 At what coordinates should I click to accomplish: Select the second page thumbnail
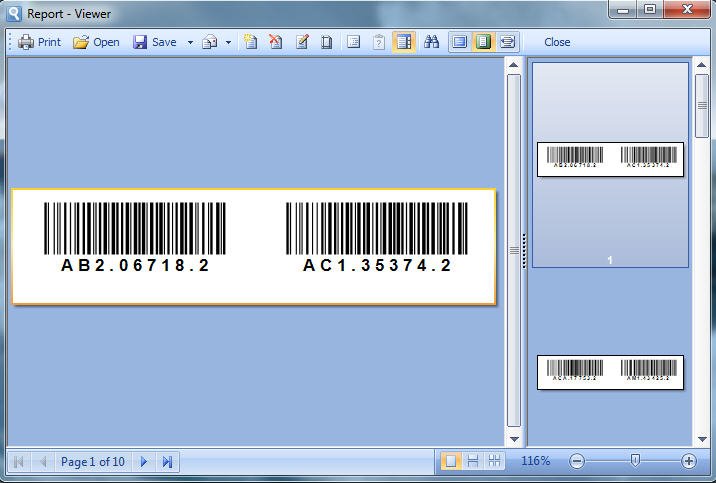[611, 373]
